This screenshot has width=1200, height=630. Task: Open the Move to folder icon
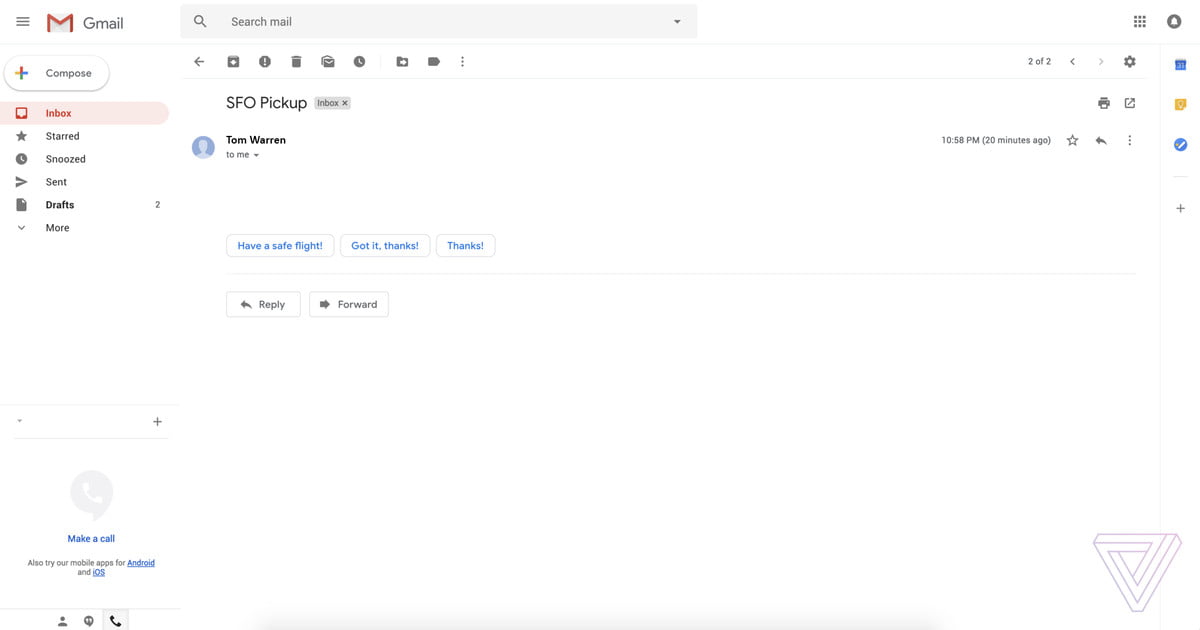(402, 62)
